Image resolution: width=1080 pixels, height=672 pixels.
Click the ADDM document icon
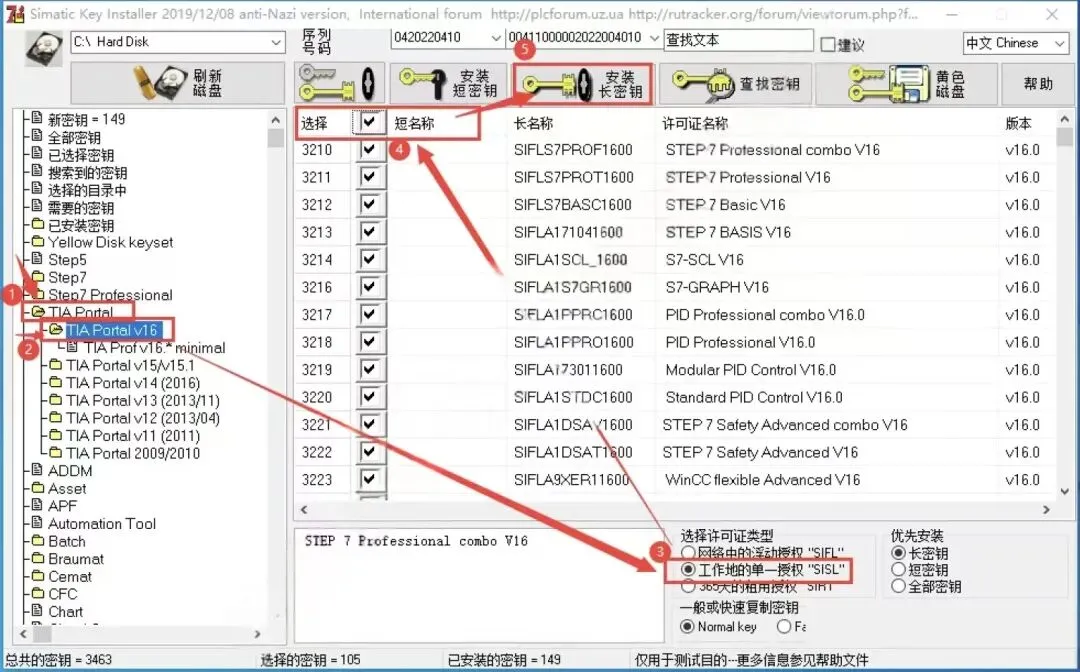click(x=38, y=470)
